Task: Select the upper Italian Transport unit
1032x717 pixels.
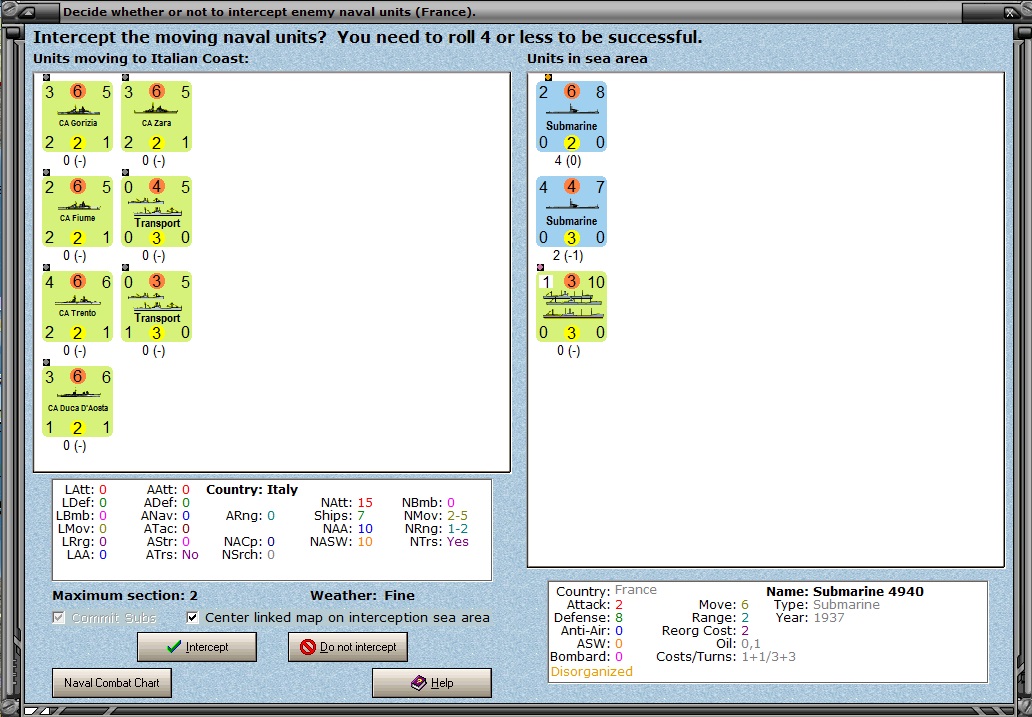Action: (x=157, y=211)
